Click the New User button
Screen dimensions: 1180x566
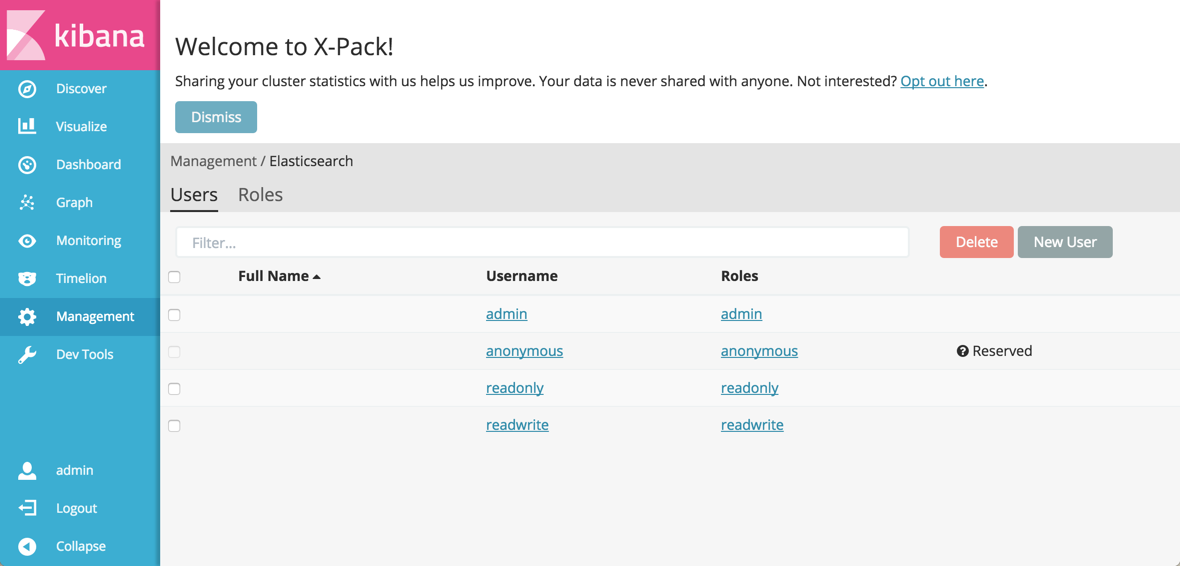pos(1064,242)
